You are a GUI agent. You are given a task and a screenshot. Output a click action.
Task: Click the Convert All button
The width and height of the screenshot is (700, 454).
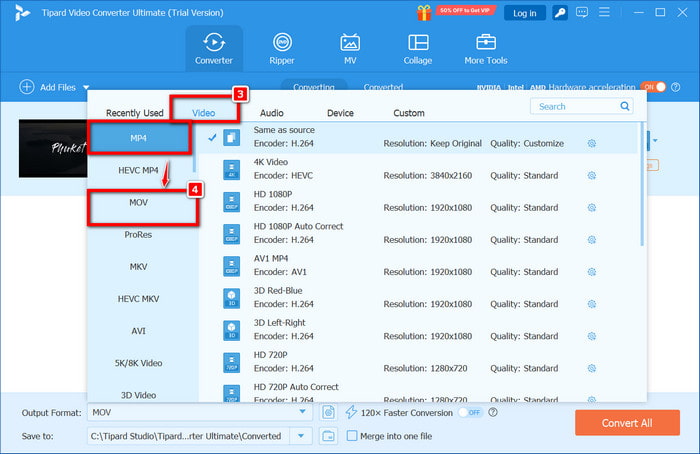click(x=627, y=423)
